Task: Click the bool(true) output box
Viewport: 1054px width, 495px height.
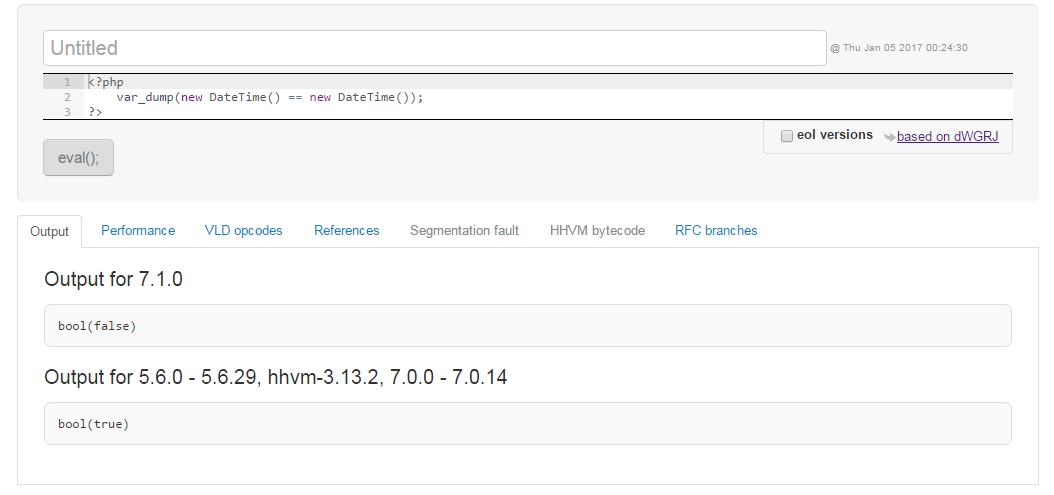Action: pyautogui.click(x=528, y=424)
